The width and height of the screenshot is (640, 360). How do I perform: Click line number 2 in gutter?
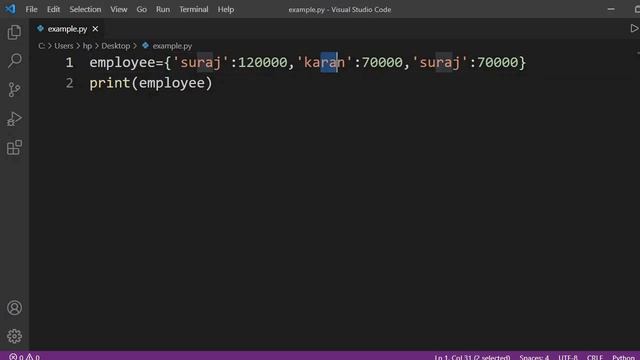[x=69, y=83]
